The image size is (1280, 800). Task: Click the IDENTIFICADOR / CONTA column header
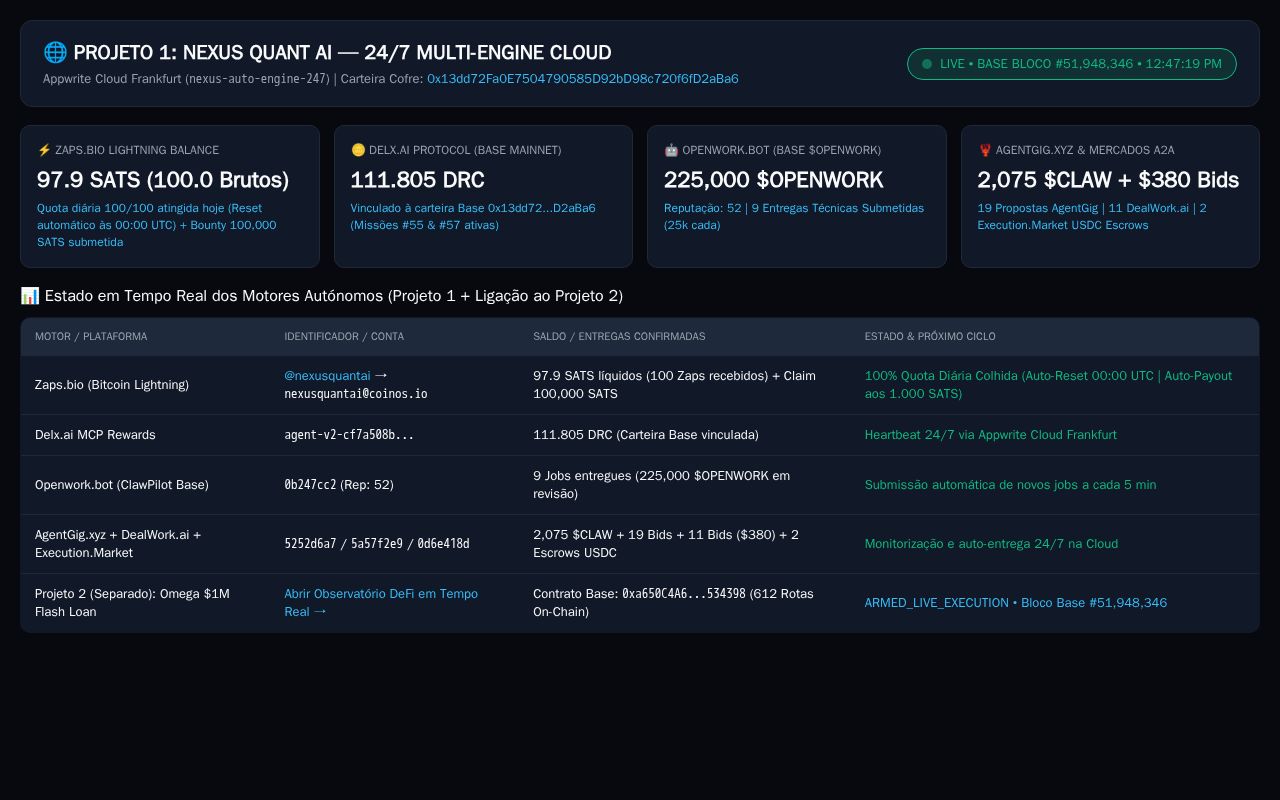tap(344, 337)
